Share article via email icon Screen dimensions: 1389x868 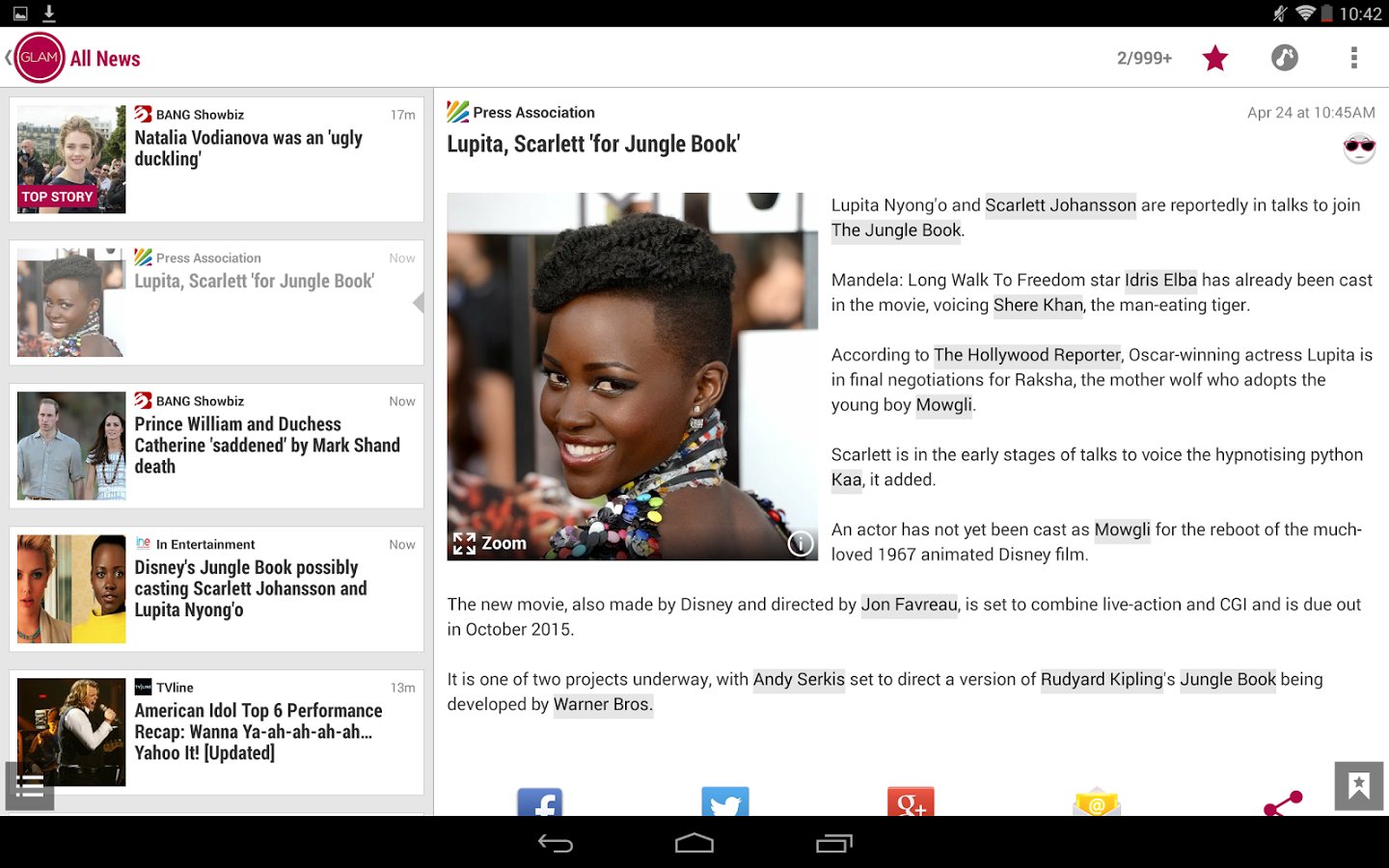pyautogui.click(x=1097, y=802)
